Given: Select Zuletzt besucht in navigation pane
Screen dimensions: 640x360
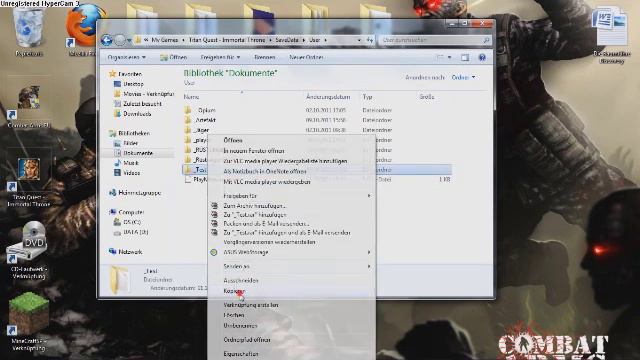Looking at the screenshot, I should [142, 104].
